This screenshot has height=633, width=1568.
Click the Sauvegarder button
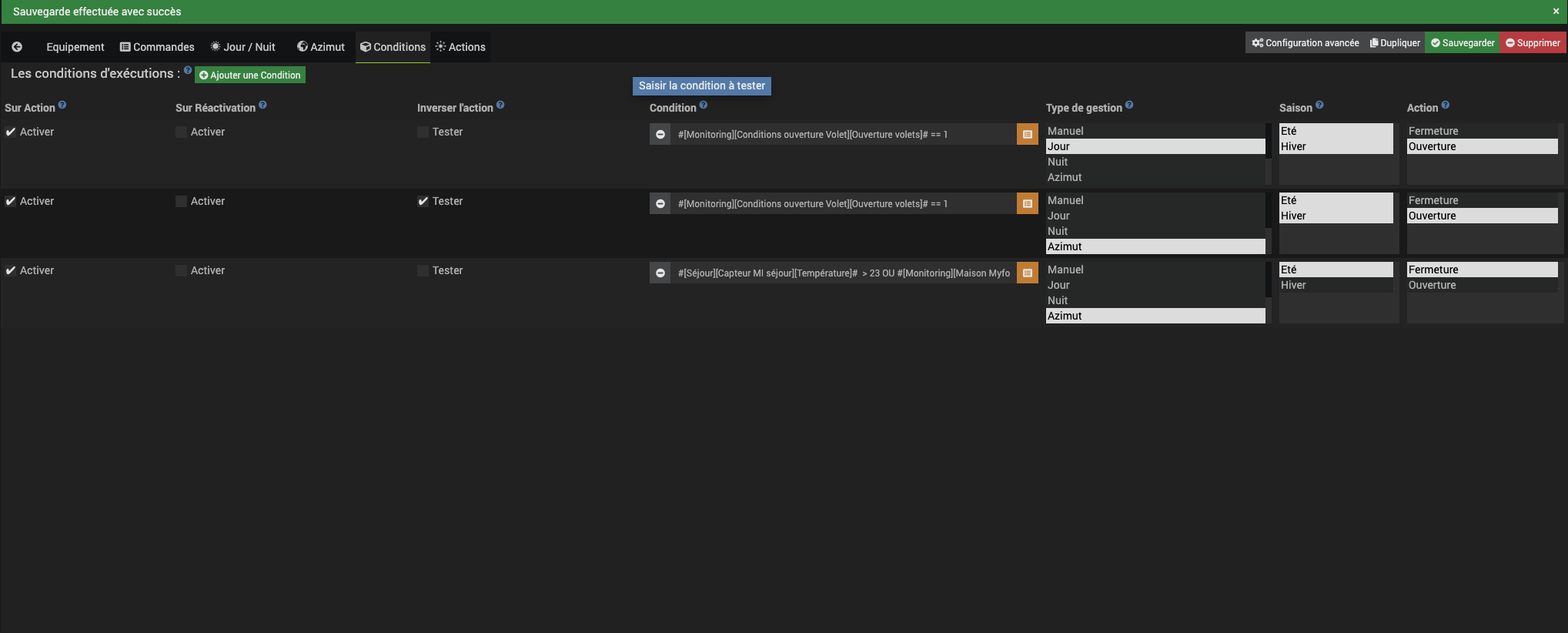click(1463, 43)
